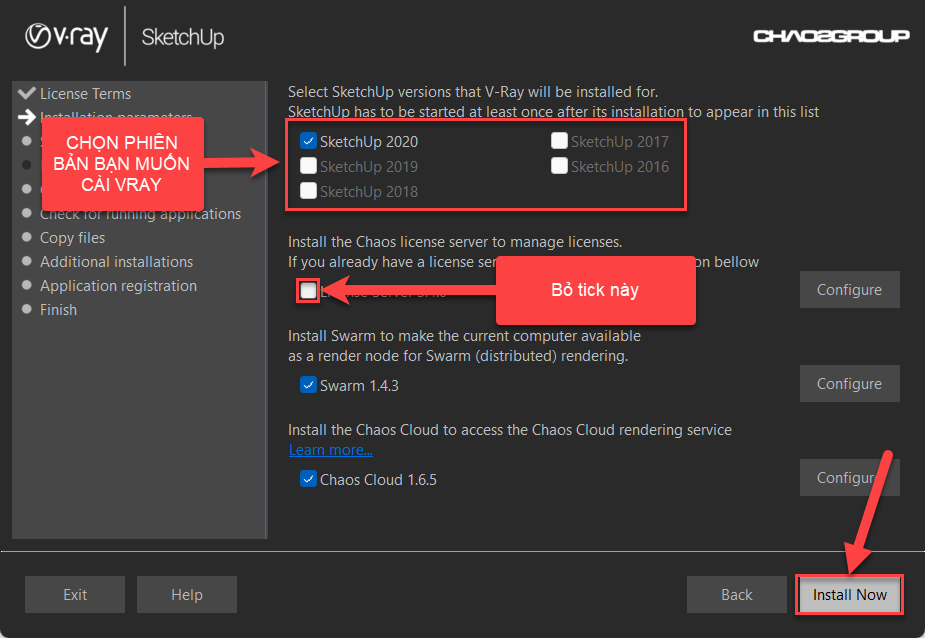The height and width of the screenshot is (638, 925).
Task: Click the current step arrow icon
Action: point(27,117)
